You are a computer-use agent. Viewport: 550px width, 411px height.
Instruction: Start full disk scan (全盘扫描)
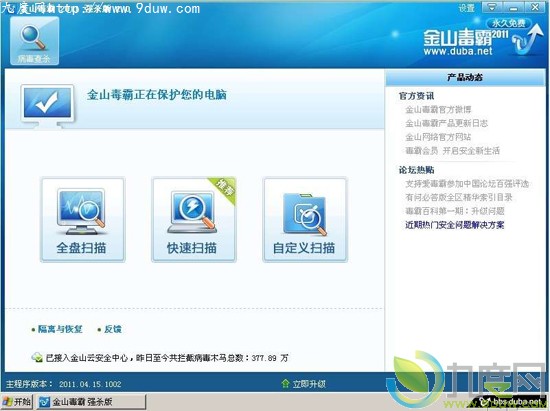point(82,220)
